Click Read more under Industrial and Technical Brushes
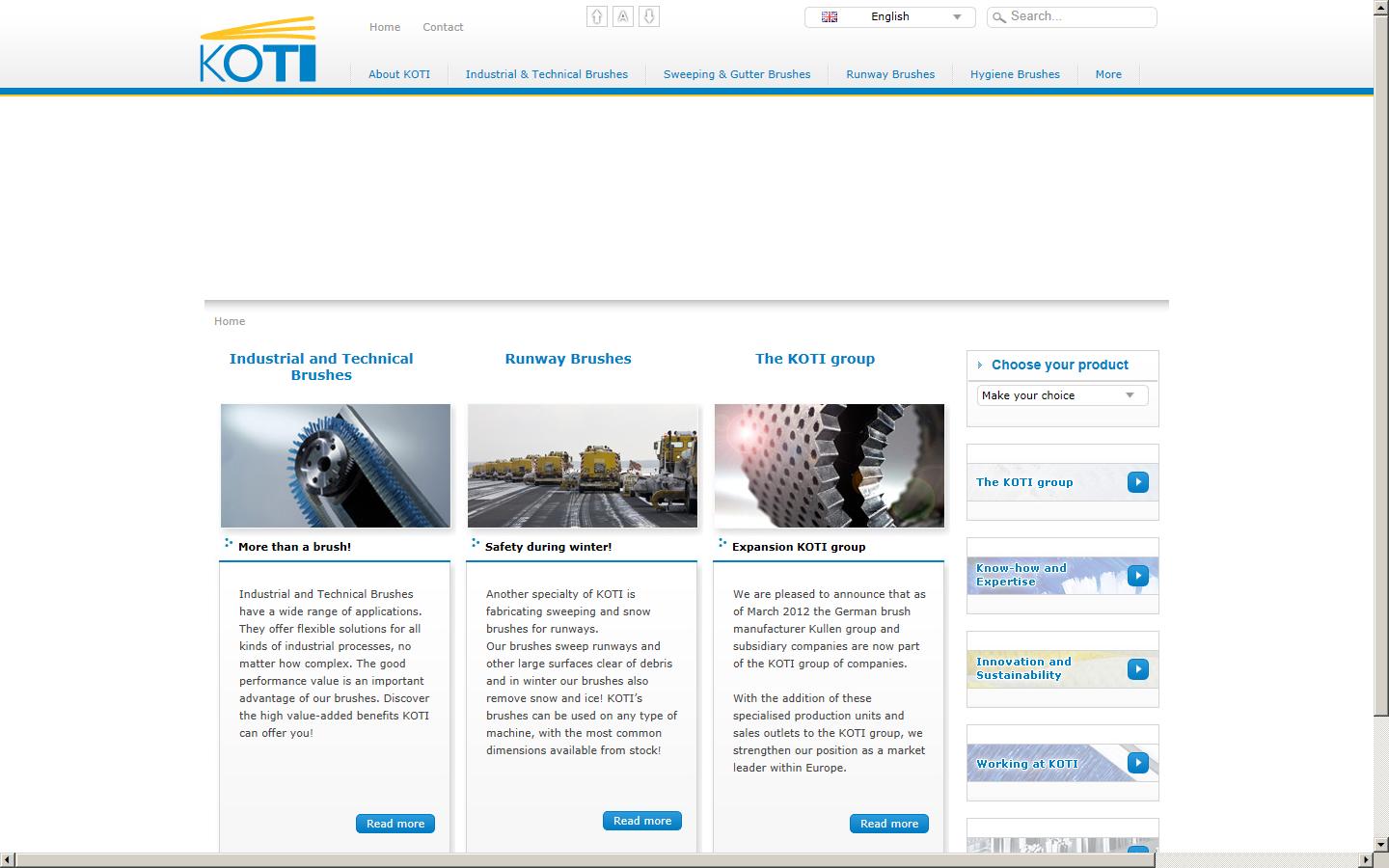 tap(395, 824)
